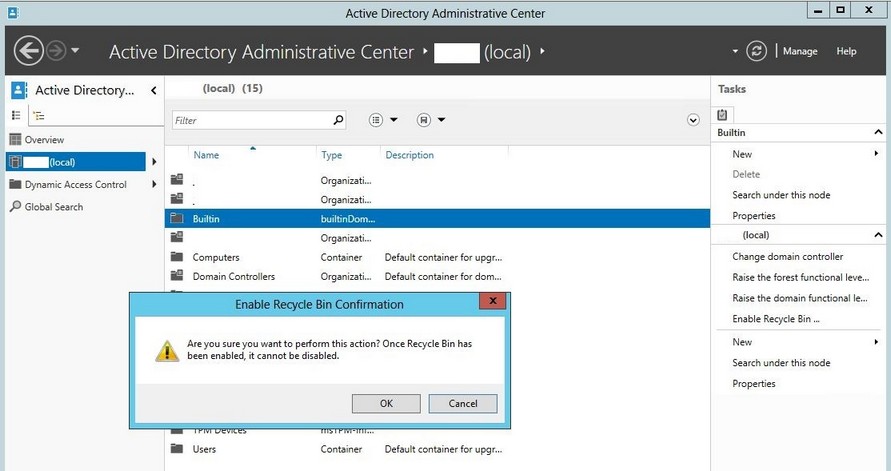891x471 pixels.
Task: Click the Forward navigation arrow
Action: [56, 51]
